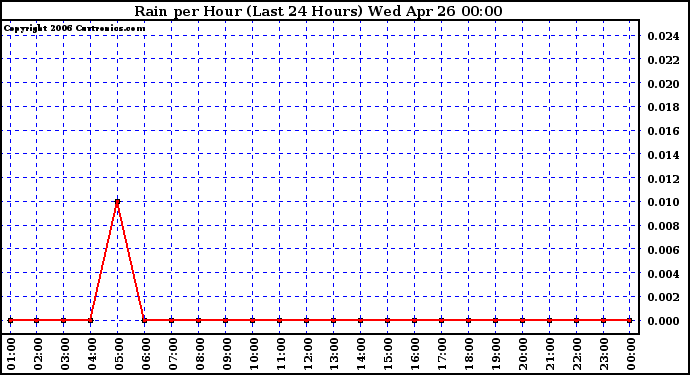Click the data point at 15:00
The image size is (690, 375).
(x=387, y=320)
